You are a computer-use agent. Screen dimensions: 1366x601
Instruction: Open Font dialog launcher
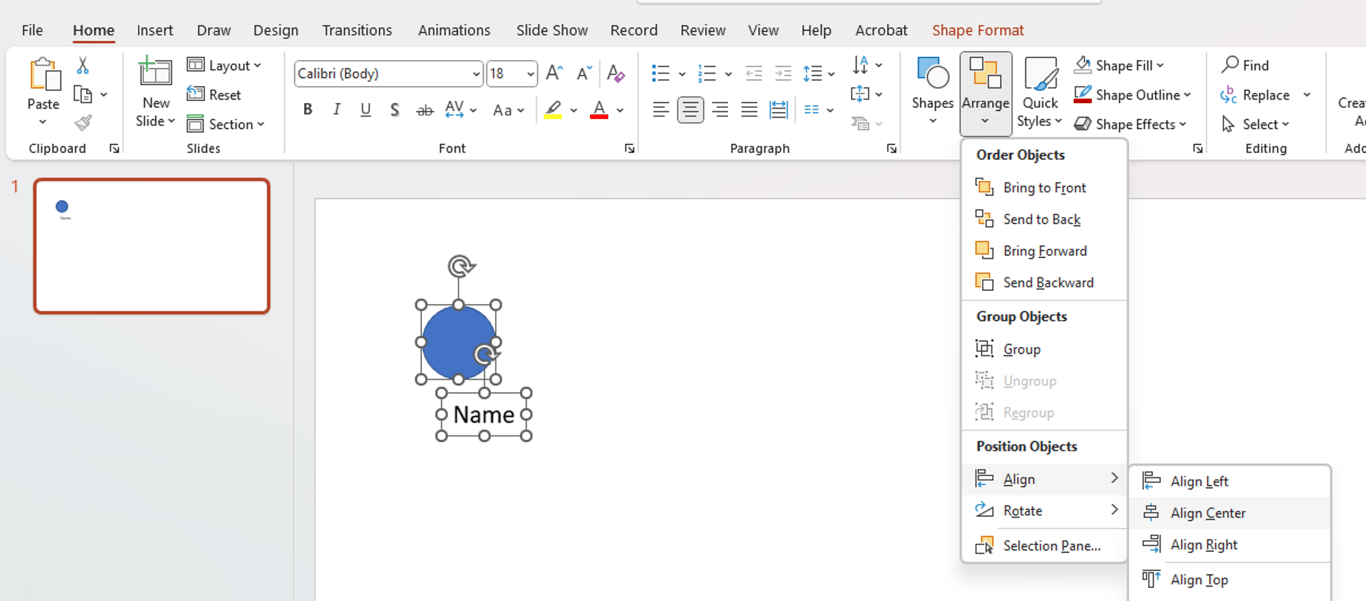pyautogui.click(x=629, y=148)
